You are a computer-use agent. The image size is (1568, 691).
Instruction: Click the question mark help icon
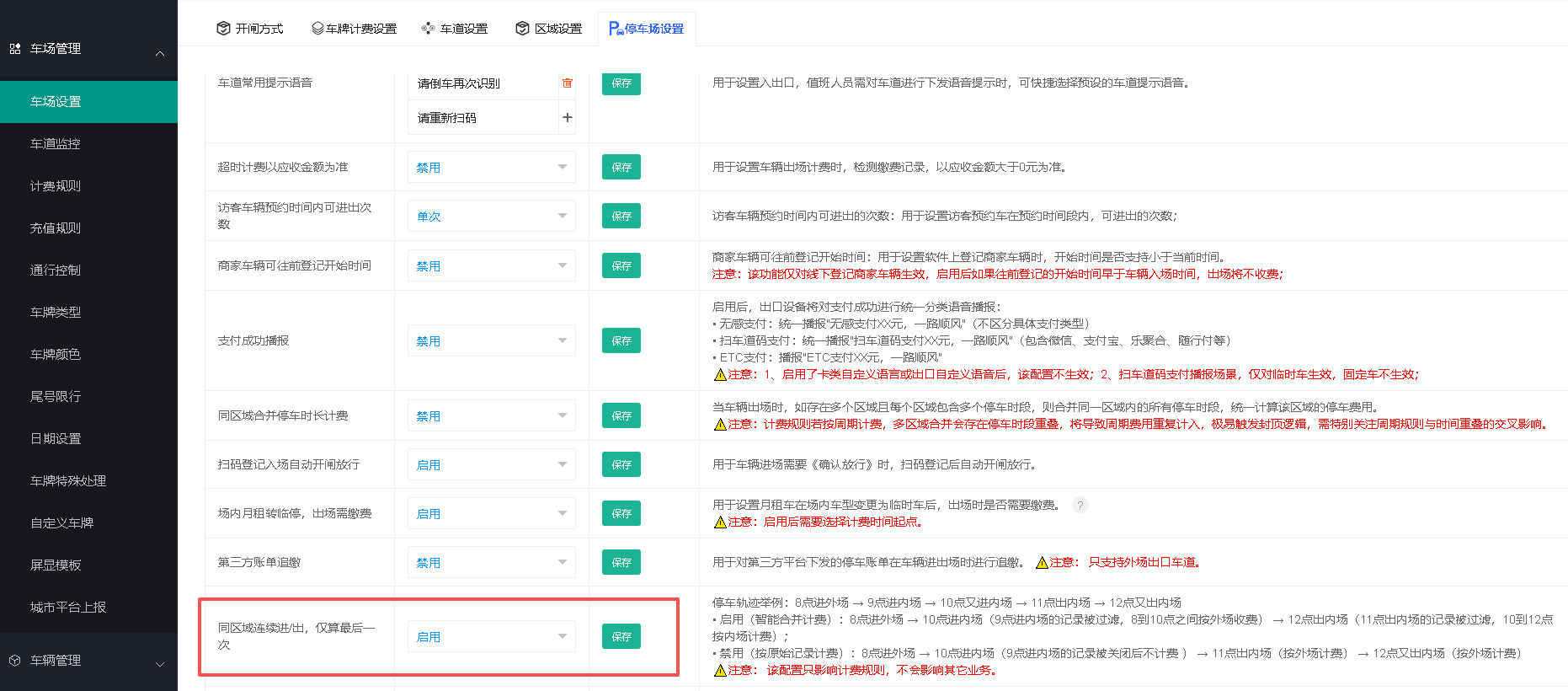1080,505
